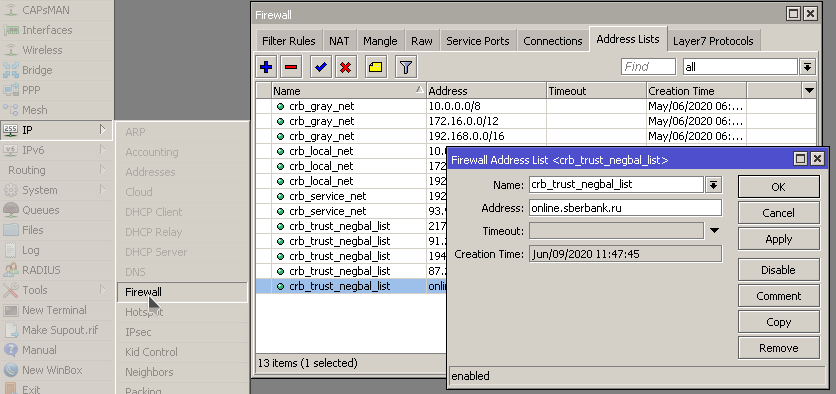Click the Name field crb_trust_negbal_list

(x=616, y=185)
